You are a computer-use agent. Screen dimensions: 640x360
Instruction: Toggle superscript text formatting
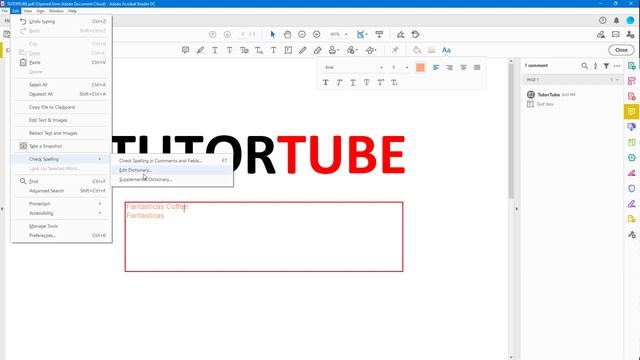coord(380,82)
